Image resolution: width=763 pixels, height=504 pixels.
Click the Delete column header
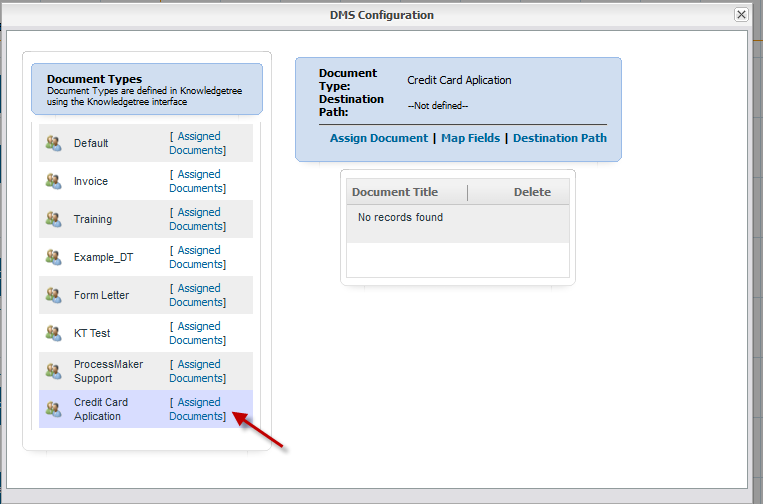coord(532,192)
